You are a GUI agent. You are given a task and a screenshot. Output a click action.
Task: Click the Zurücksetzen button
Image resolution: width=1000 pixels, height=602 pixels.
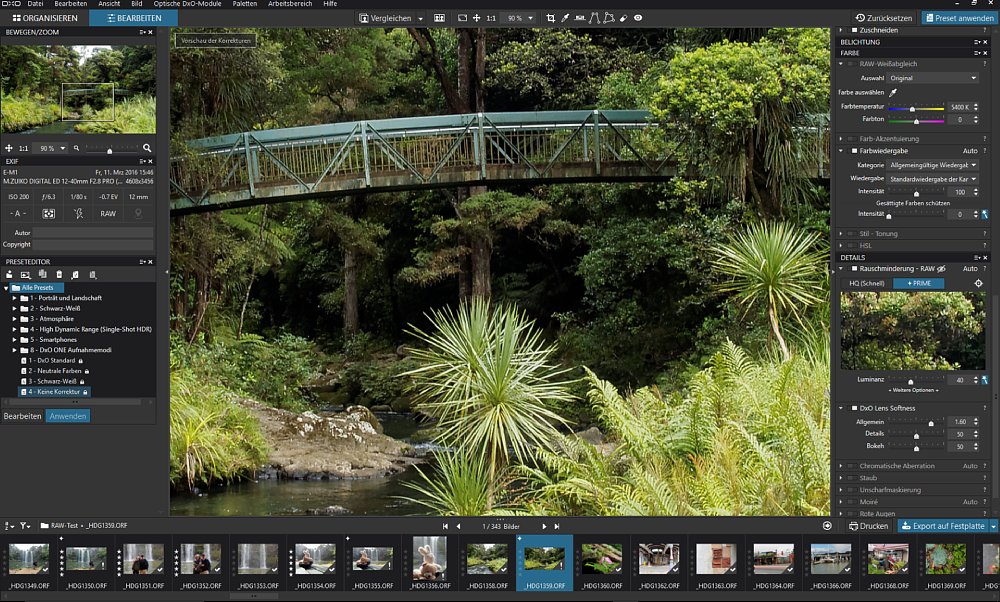point(884,18)
